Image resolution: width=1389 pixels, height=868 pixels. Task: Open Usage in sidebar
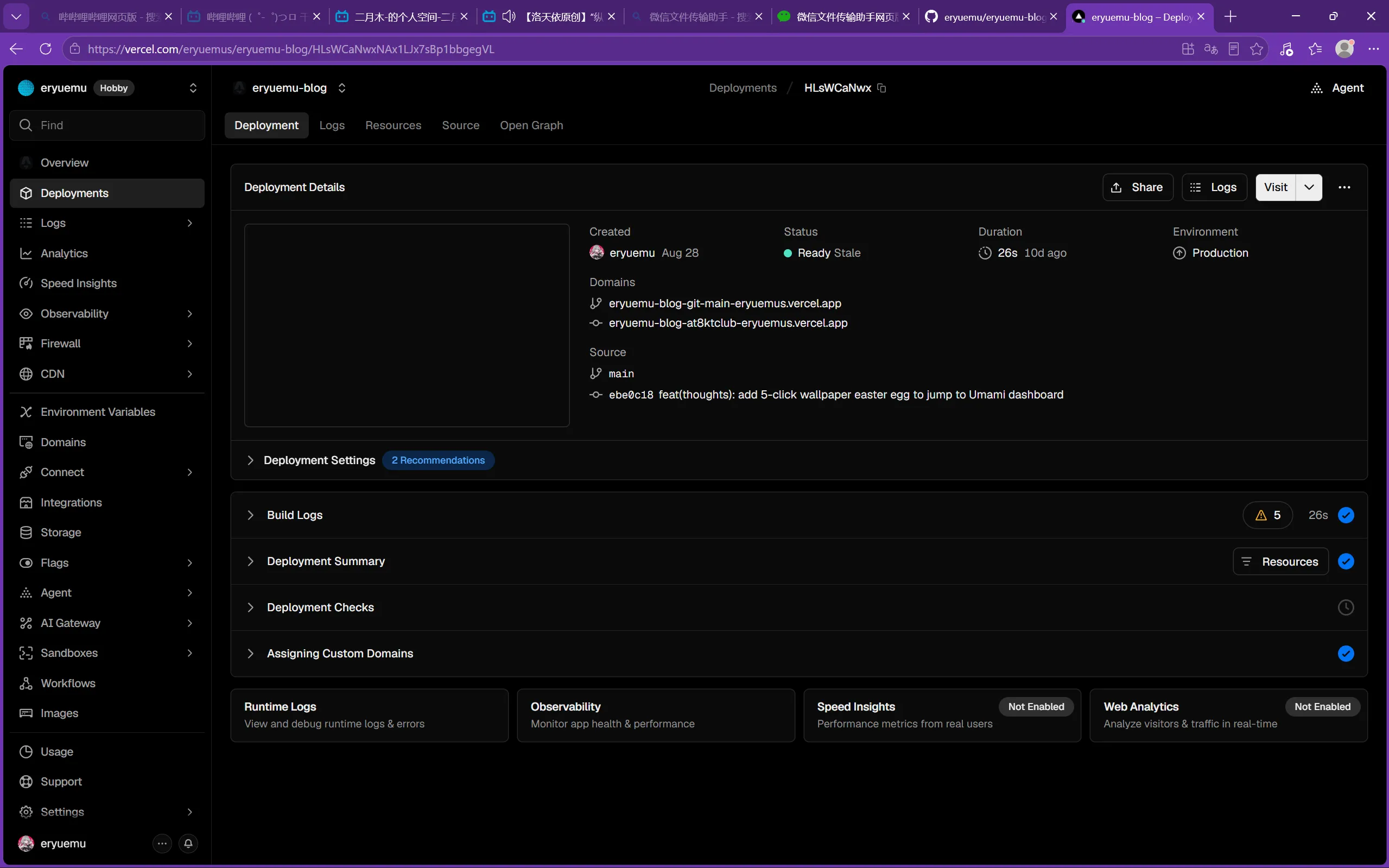click(107, 751)
